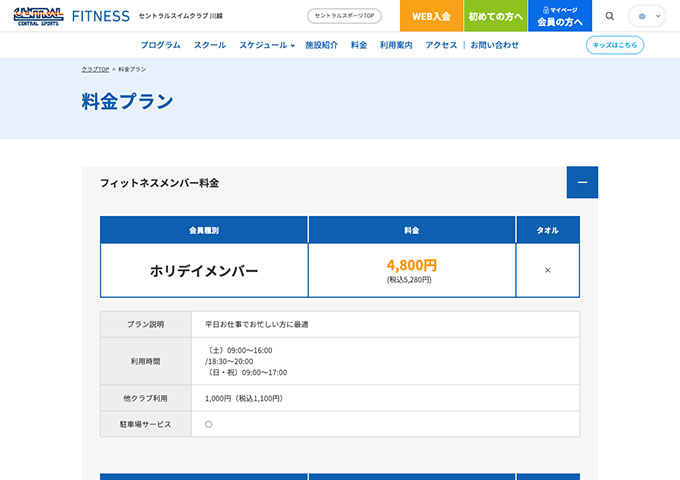Click the 料金 column header in table

click(412, 230)
